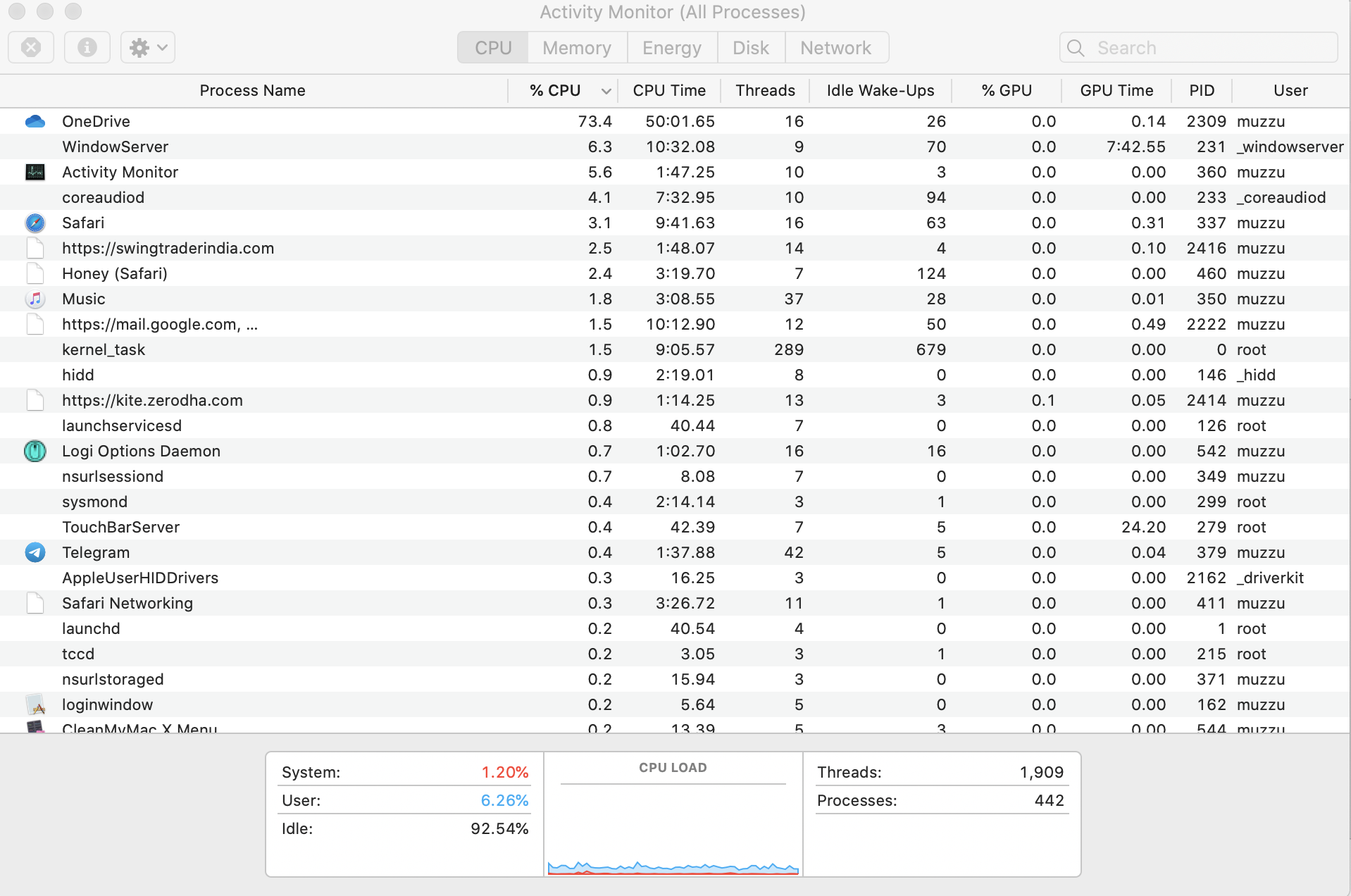Select the https://swingtraderindia.com process
The width and height of the screenshot is (1351, 896).
coord(168,248)
